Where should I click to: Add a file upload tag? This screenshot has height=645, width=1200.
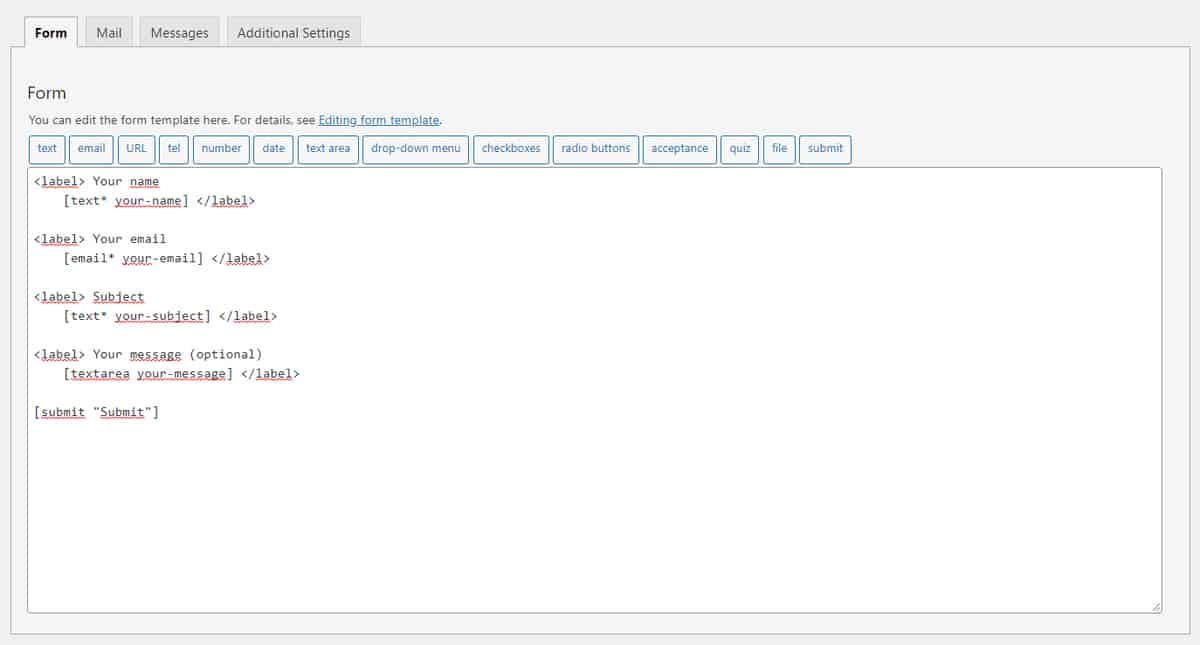click(x=779, y=149)
